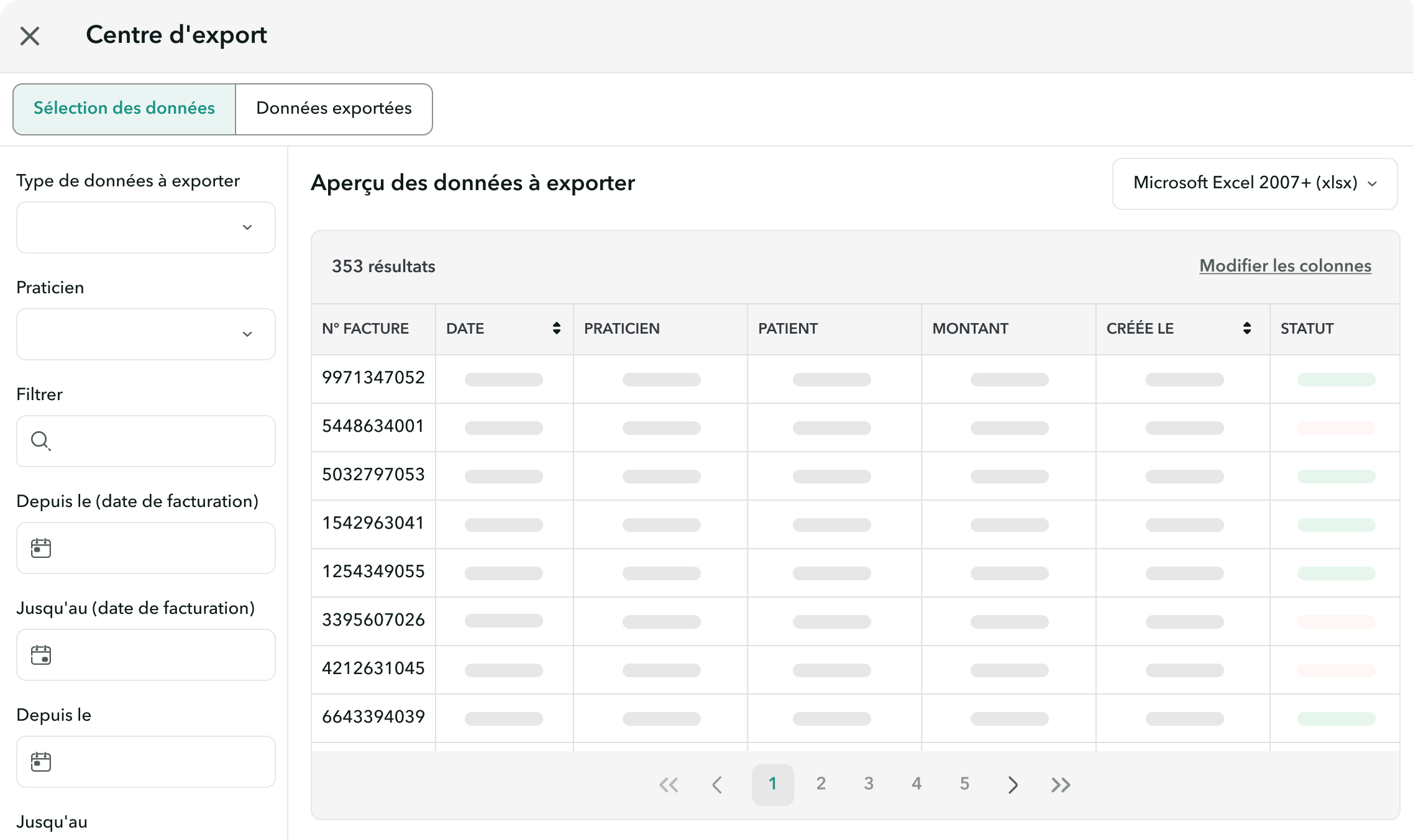Go to the next page with right chevron
The width and height of the screenshot is (1413, 840).
(1013, 784)
